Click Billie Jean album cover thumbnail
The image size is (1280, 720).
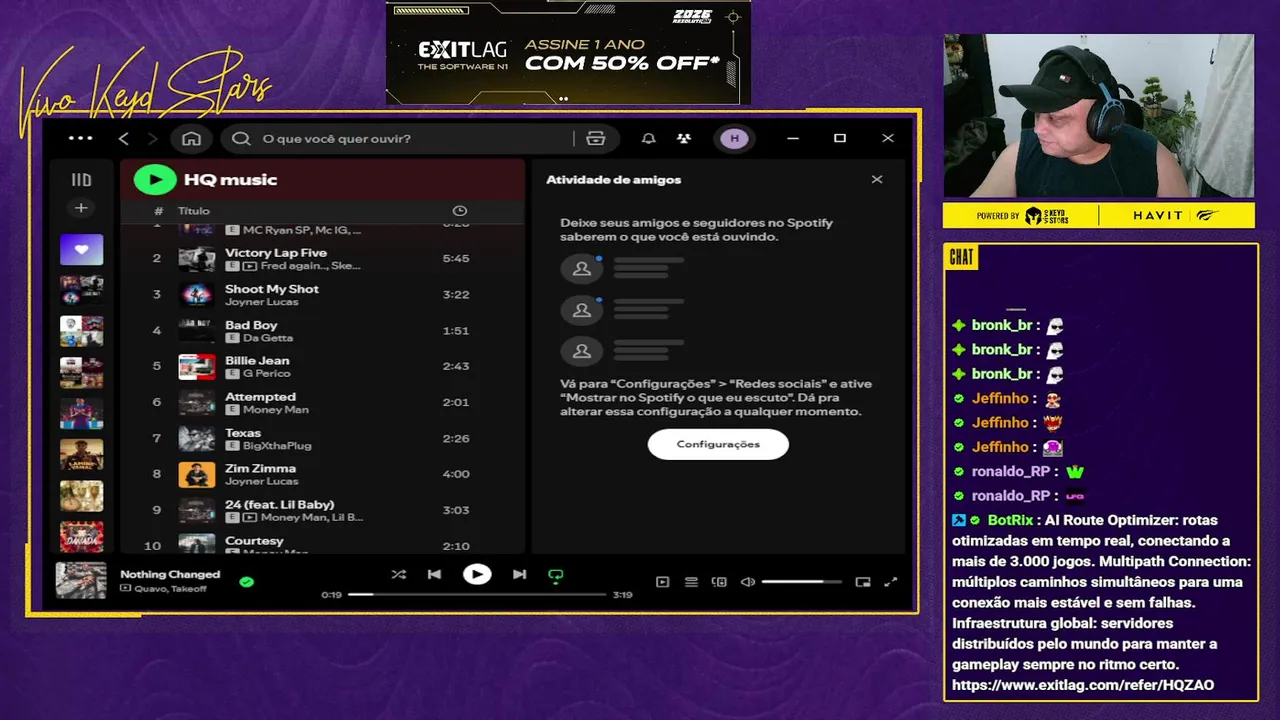pyautogui.click(x=197, y=366)
